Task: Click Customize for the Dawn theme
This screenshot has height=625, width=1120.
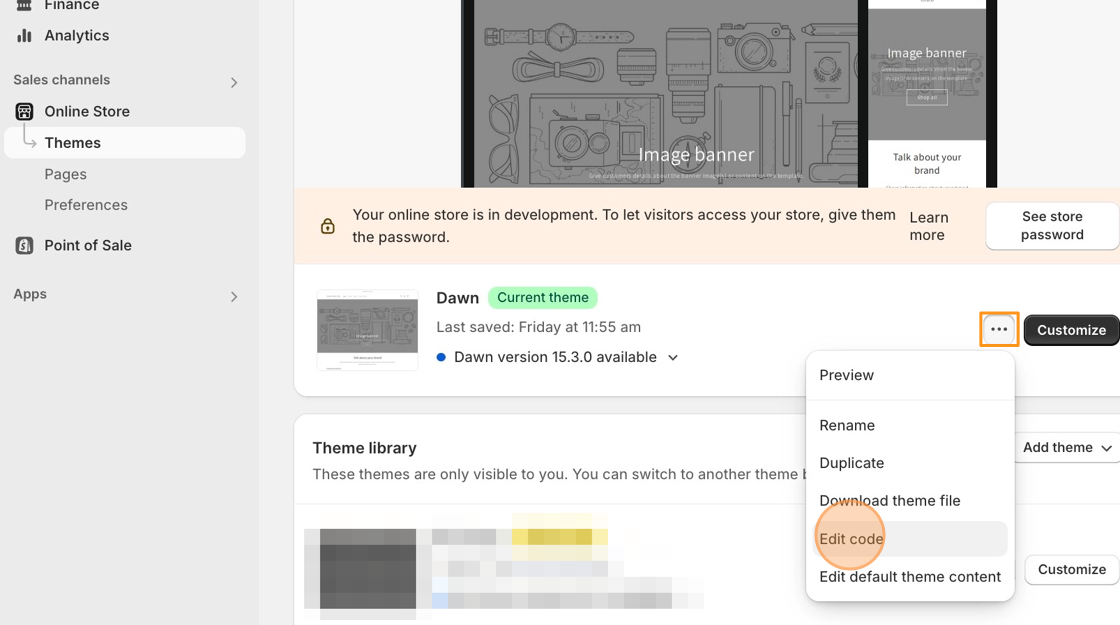Action: pos(1071,330)
